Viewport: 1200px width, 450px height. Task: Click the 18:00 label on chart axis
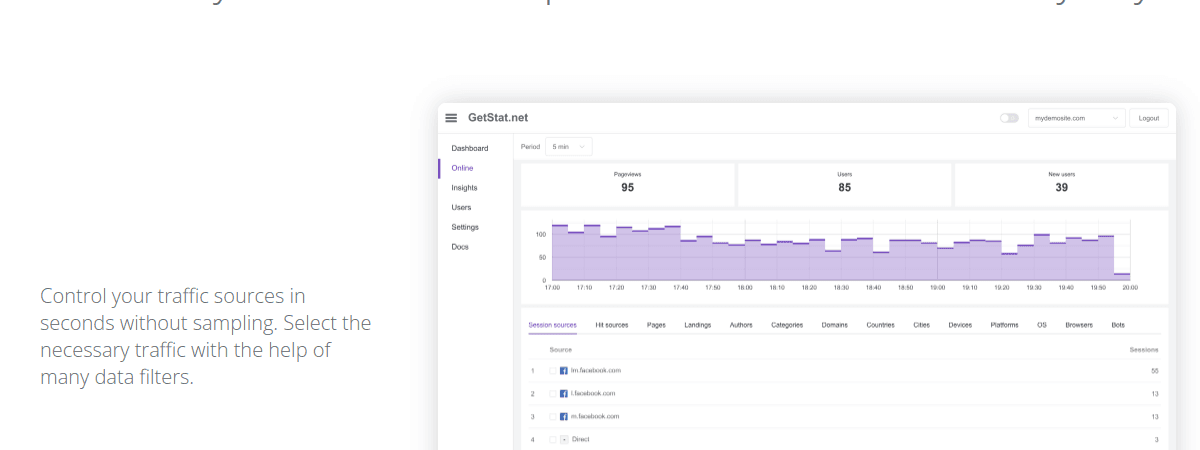745,288
